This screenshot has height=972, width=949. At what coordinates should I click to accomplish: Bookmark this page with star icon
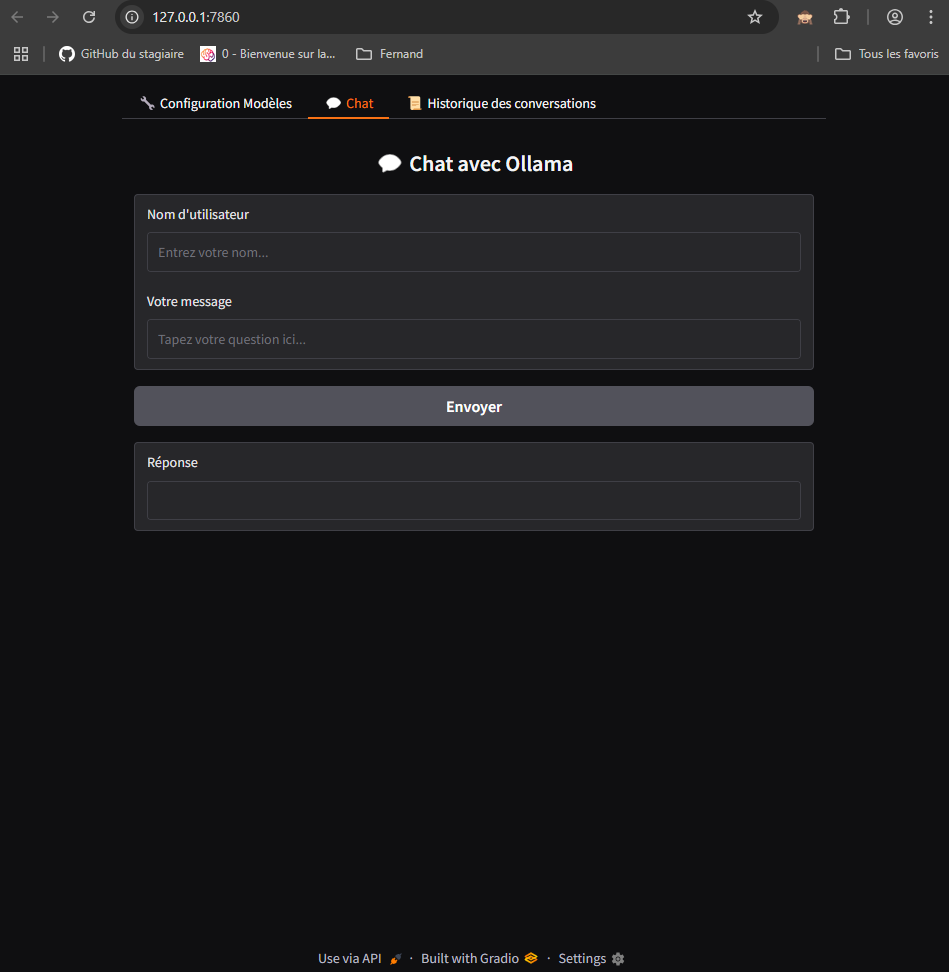click(x=755, y=17)
